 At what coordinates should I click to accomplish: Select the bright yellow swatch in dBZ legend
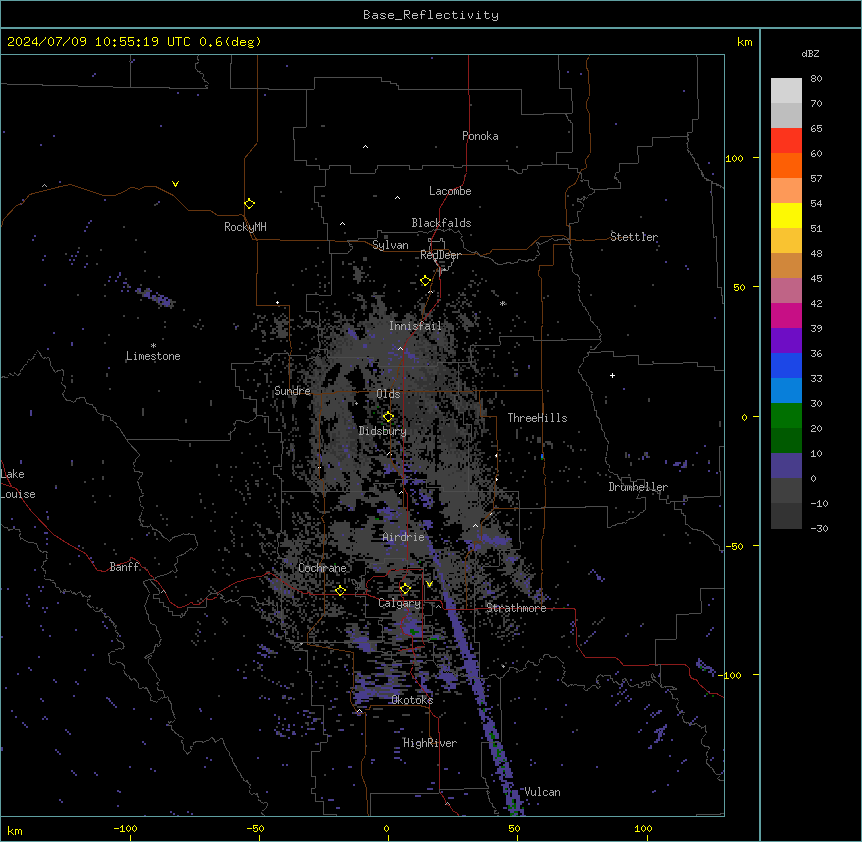[786, 215]
